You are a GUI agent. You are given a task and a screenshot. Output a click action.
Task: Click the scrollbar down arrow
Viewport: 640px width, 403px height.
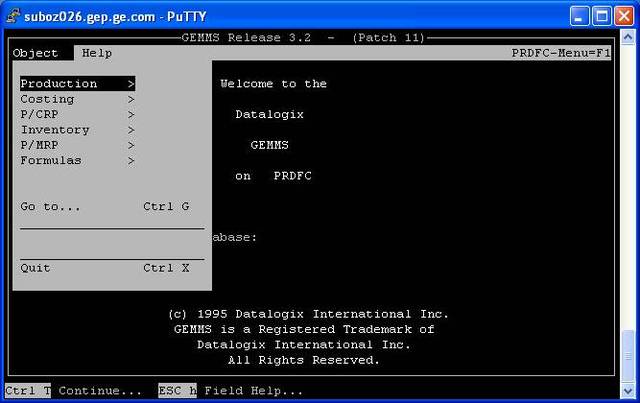[627, 391]
